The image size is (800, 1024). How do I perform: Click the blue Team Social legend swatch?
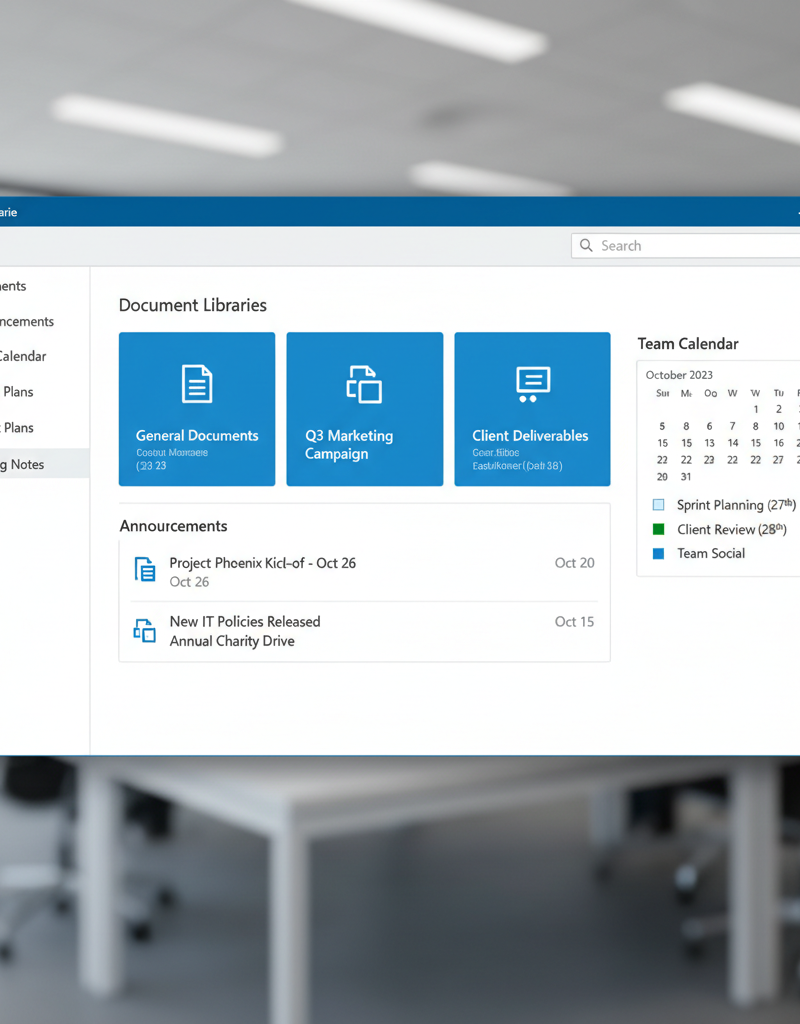659,554
